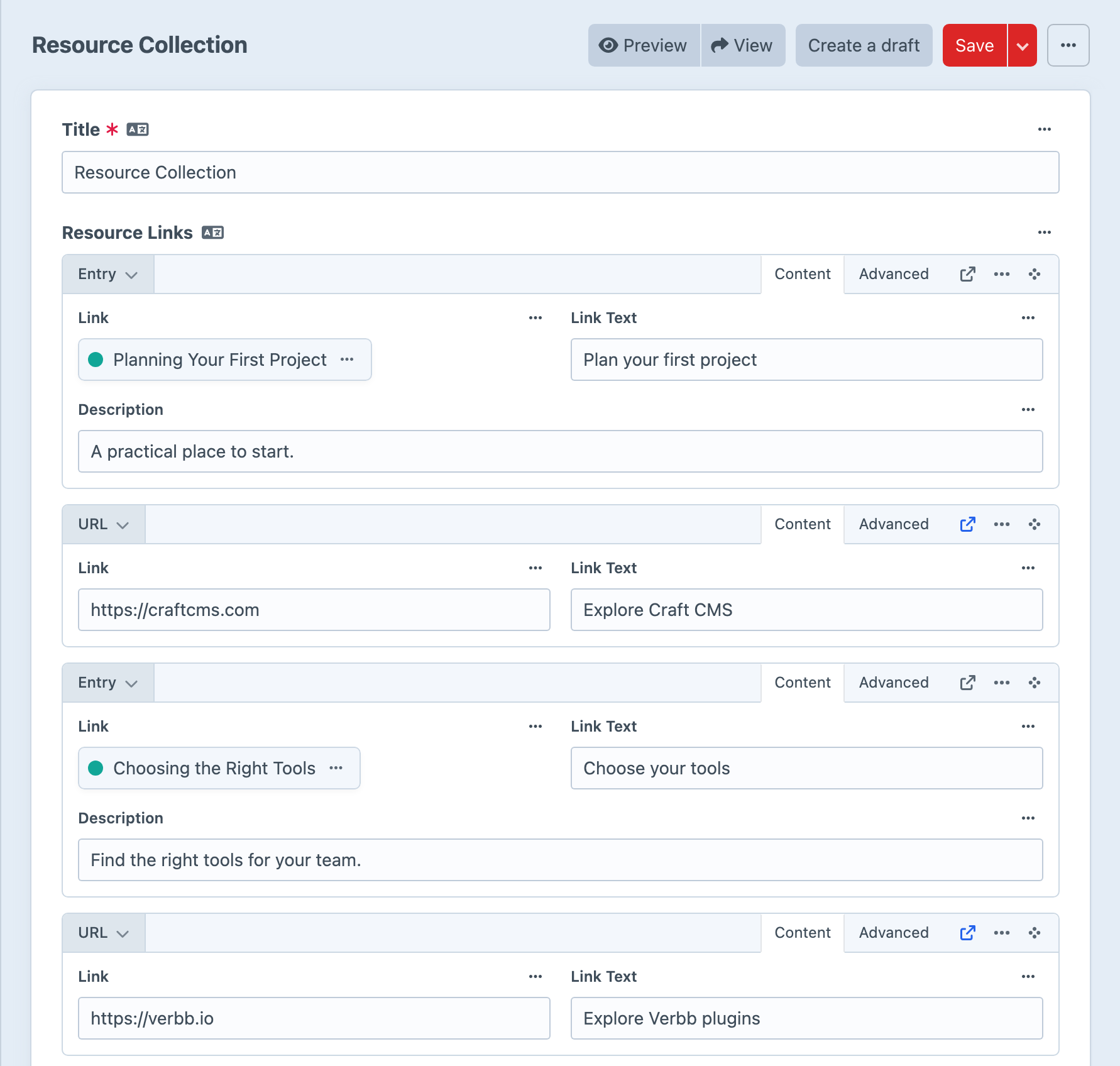Open Title field actions ellipsis menu
This screenshot has height=1066, width=1120.
1045,129
